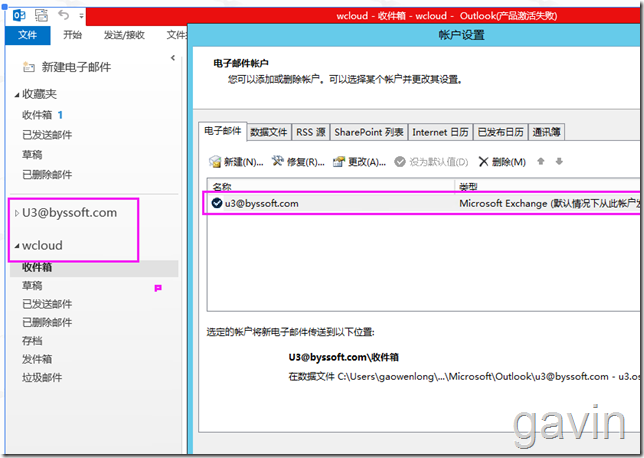Open 已删除邮件 under 收藏夹
This screenshot has height=458, width=644.
[47, 175]
